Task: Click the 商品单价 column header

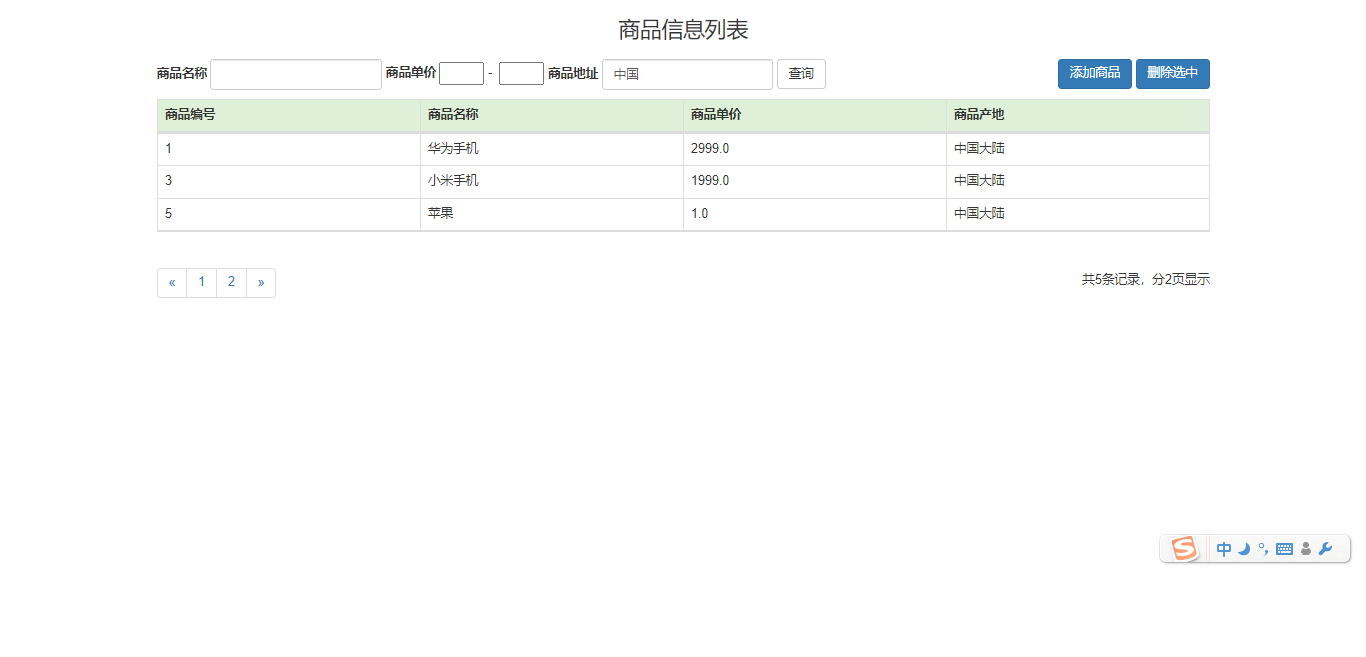Action: (815, 115)
